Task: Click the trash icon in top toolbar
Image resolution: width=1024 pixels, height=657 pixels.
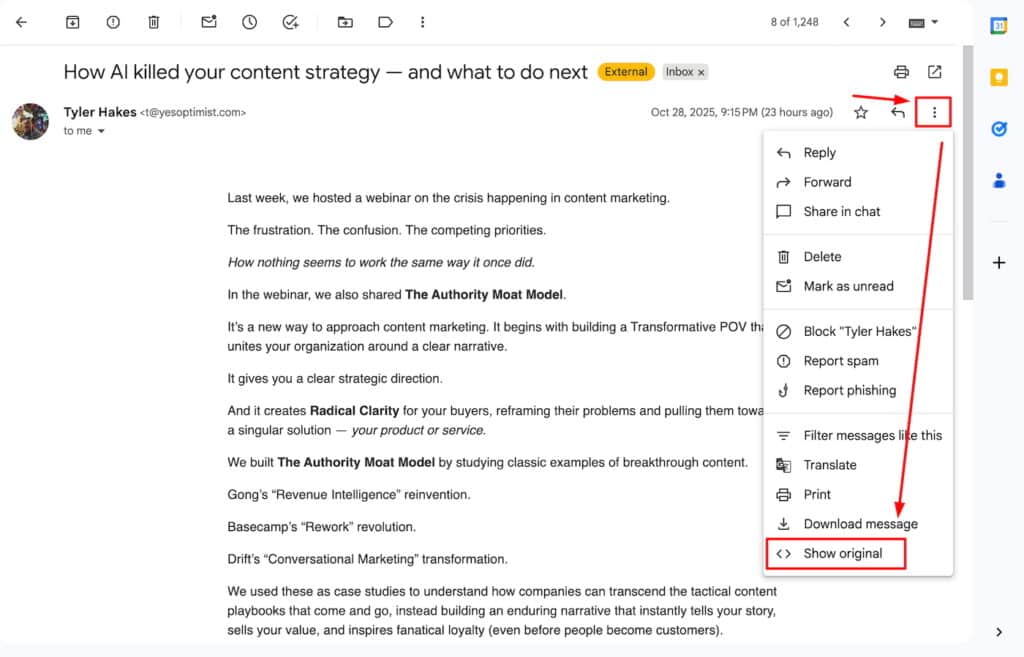Action: 153,22
